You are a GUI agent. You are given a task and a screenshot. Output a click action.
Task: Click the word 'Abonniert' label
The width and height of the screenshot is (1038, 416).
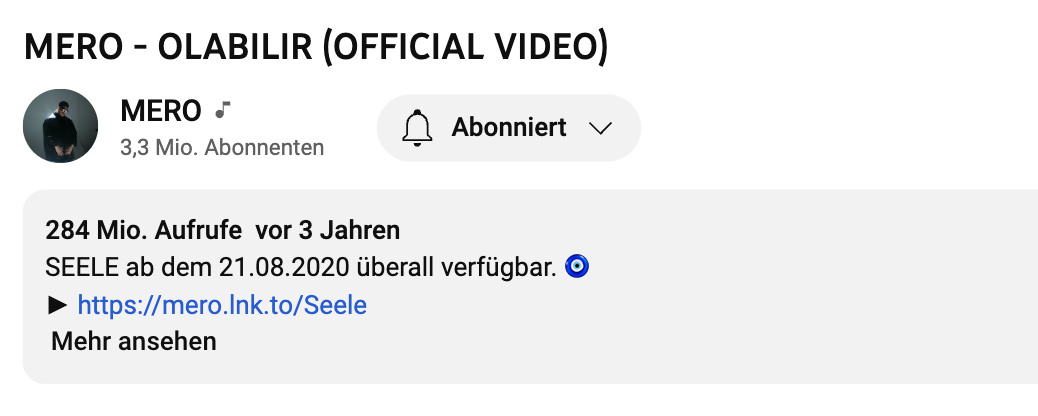[509, 128]
